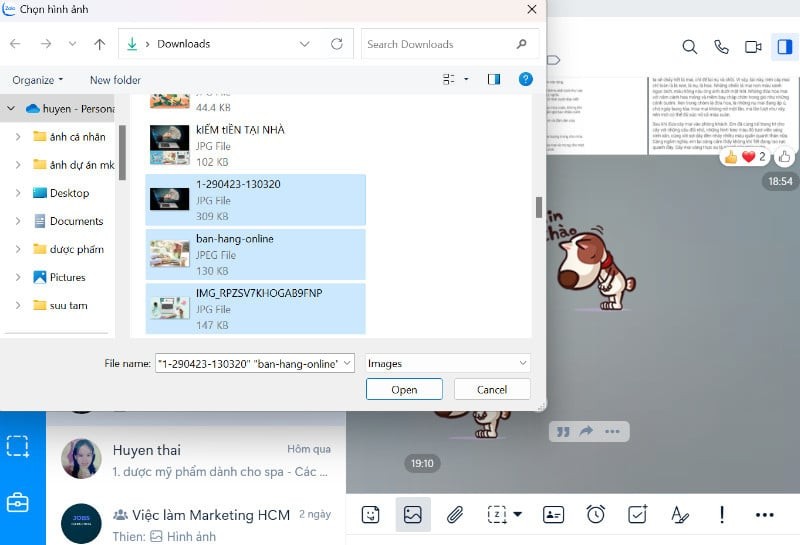Send a contact card
The image size is (800, 545).
pyautogui.click(x=553, y=514)
